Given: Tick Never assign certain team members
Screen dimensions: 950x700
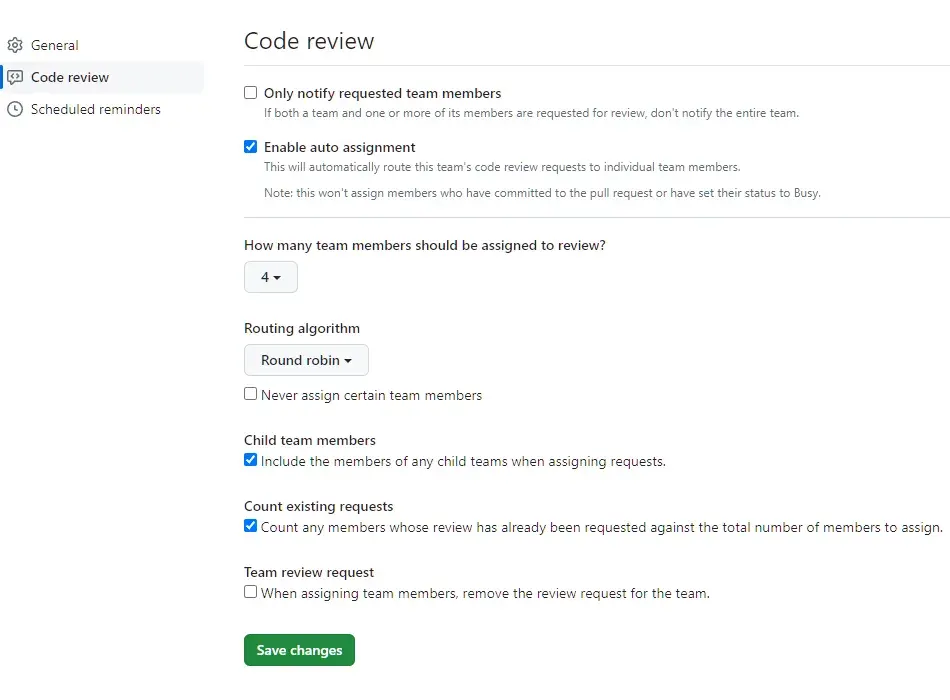Looking at the screenshot, I should tap(250, 394).
